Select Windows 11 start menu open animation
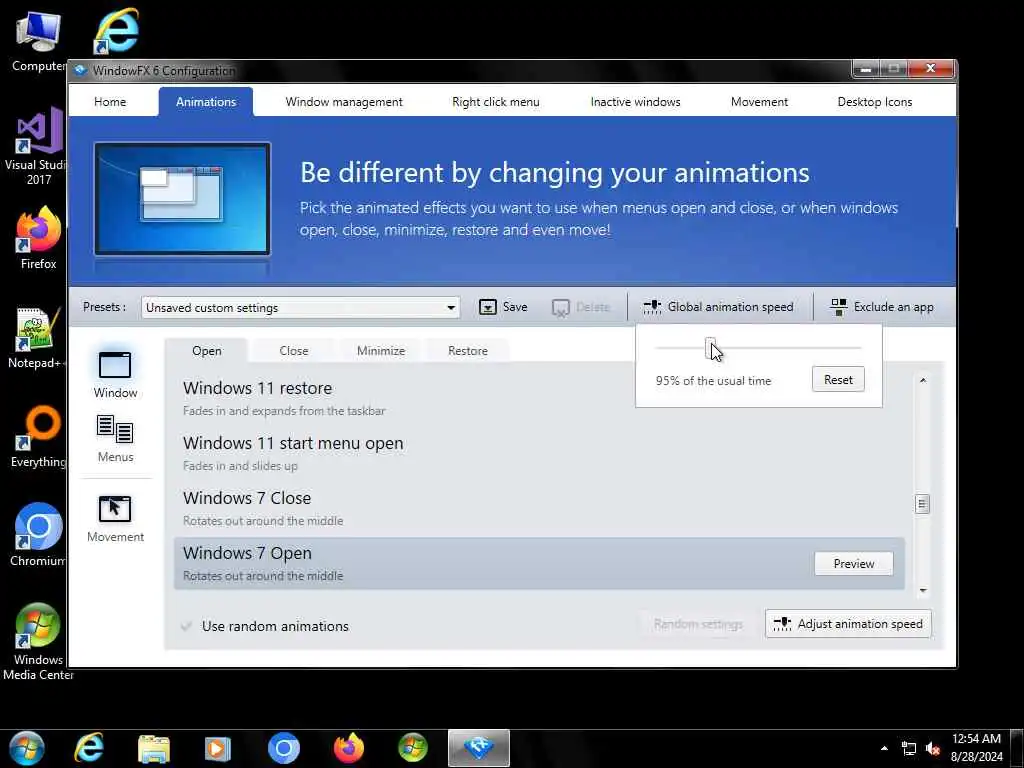This screenshot has height=768, width=1024. [x=539, y=453]
